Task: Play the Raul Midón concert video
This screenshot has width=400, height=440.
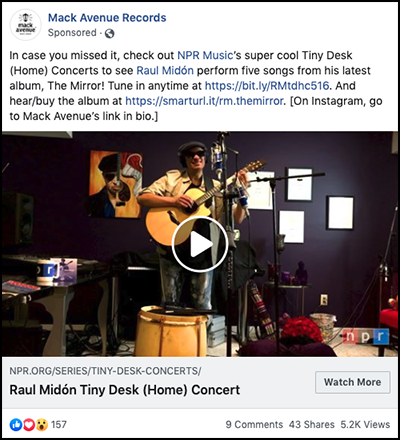Action: pyautogui.click(x=200, y=244)
